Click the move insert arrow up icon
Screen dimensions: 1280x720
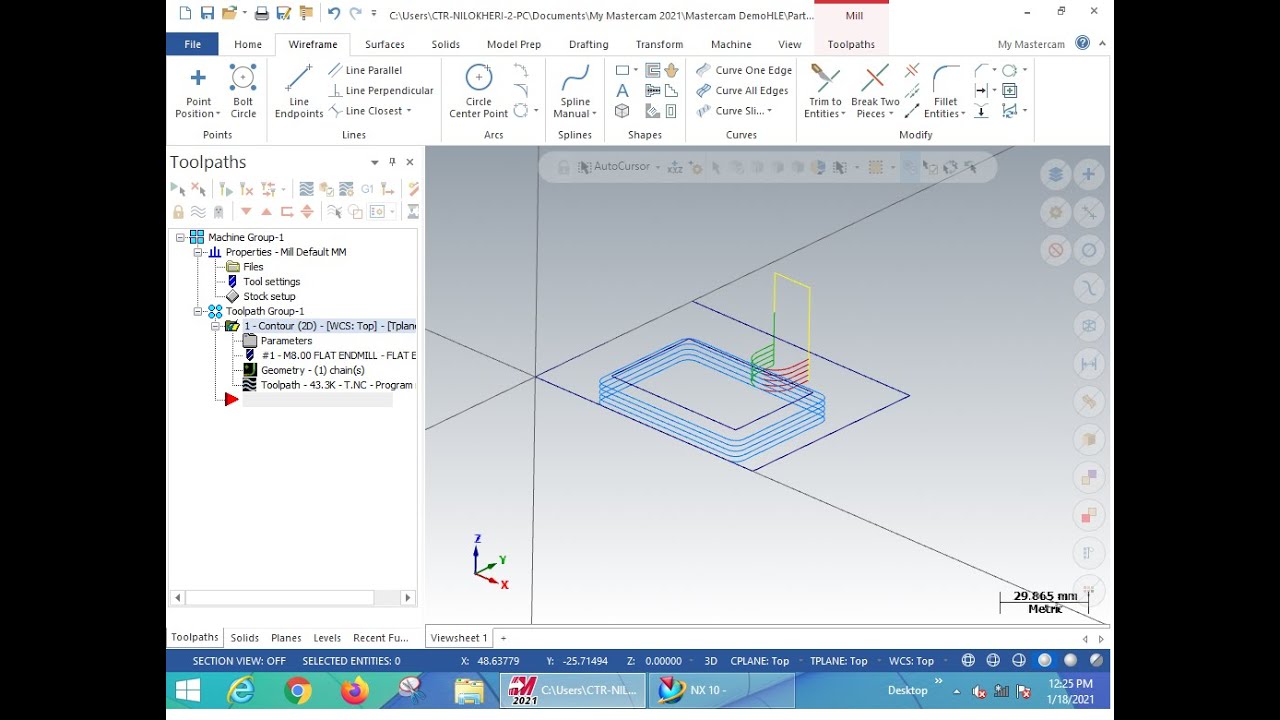tap(266, 212)
